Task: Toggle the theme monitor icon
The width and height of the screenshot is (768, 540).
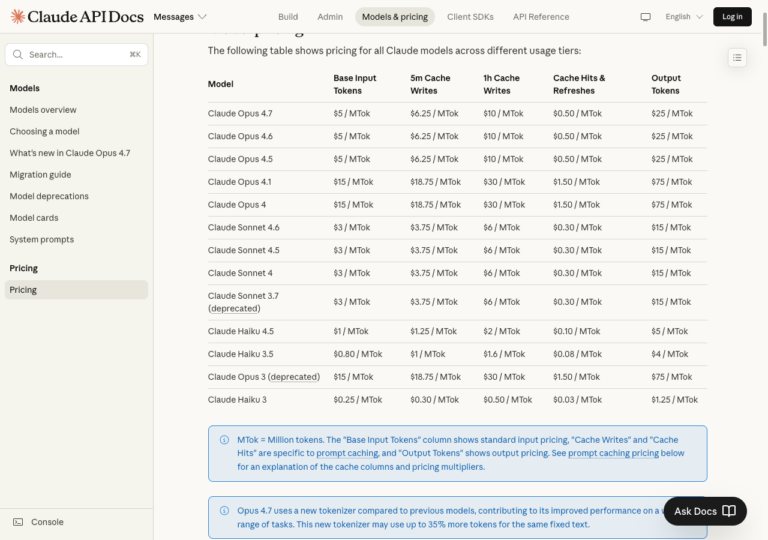Action: pos(646,17)
